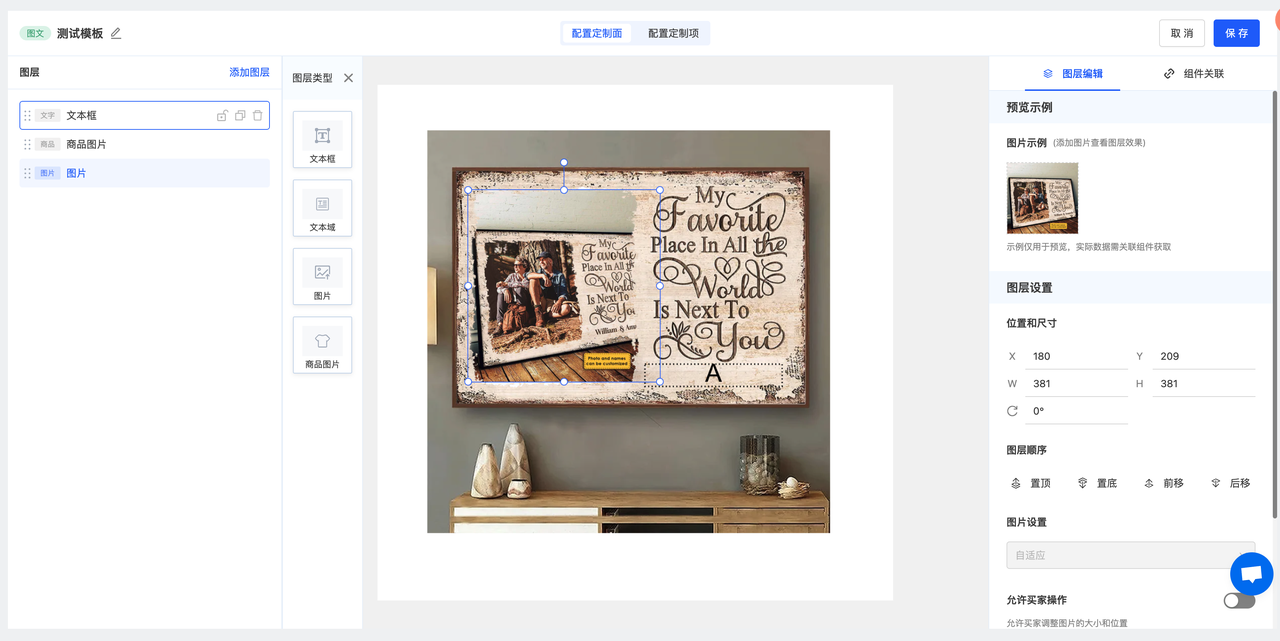This screenshot has width=1280, height=641.
Task: Click the 图层设置 section header
Action: click(x=1130, y=287)
